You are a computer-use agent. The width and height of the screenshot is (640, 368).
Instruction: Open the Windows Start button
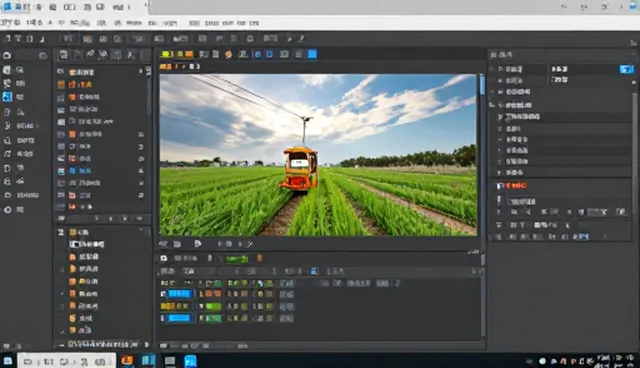(x=8, y=361)
